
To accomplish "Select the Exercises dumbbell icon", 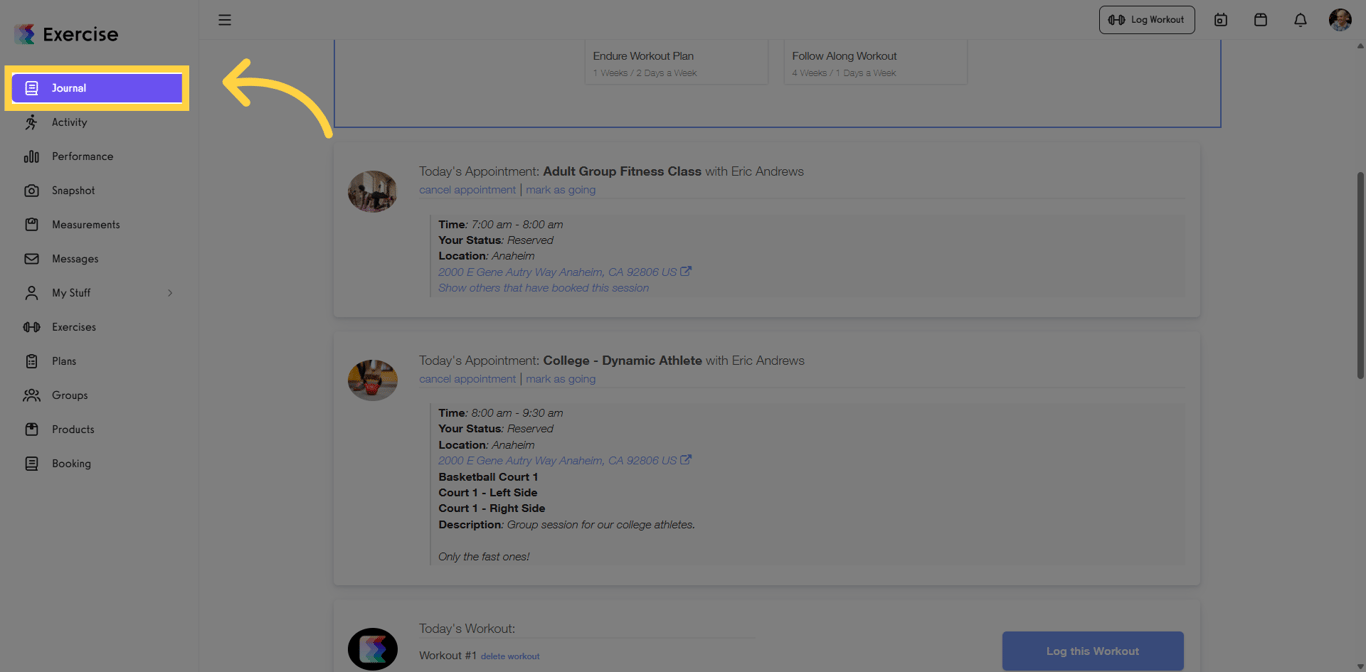I will (33, 326).
